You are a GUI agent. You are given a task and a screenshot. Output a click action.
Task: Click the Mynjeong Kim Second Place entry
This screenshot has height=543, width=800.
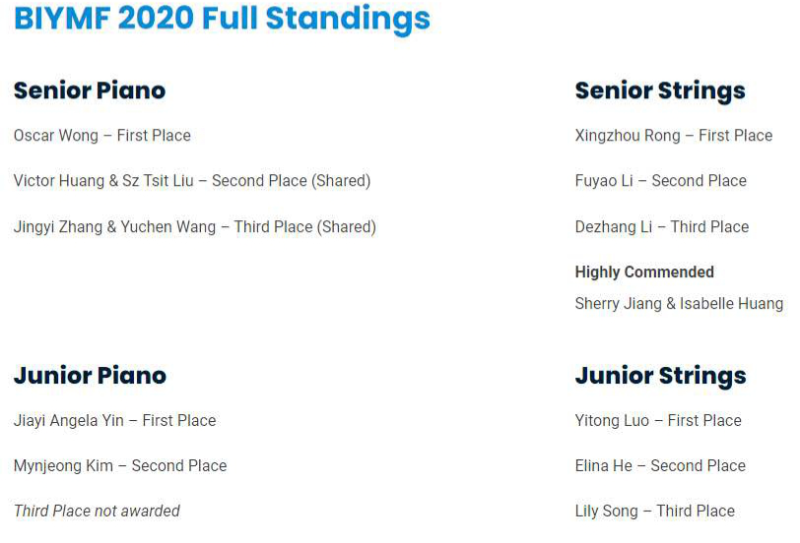point(120,465)
